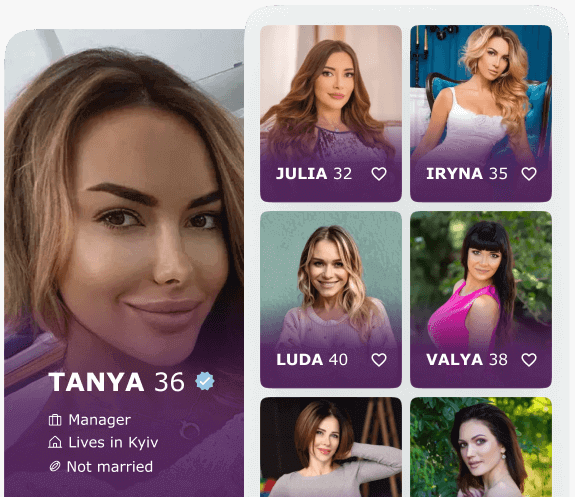Click Tanya's blue verified badge
Viewport: 575px width, 497px height.
205,381
